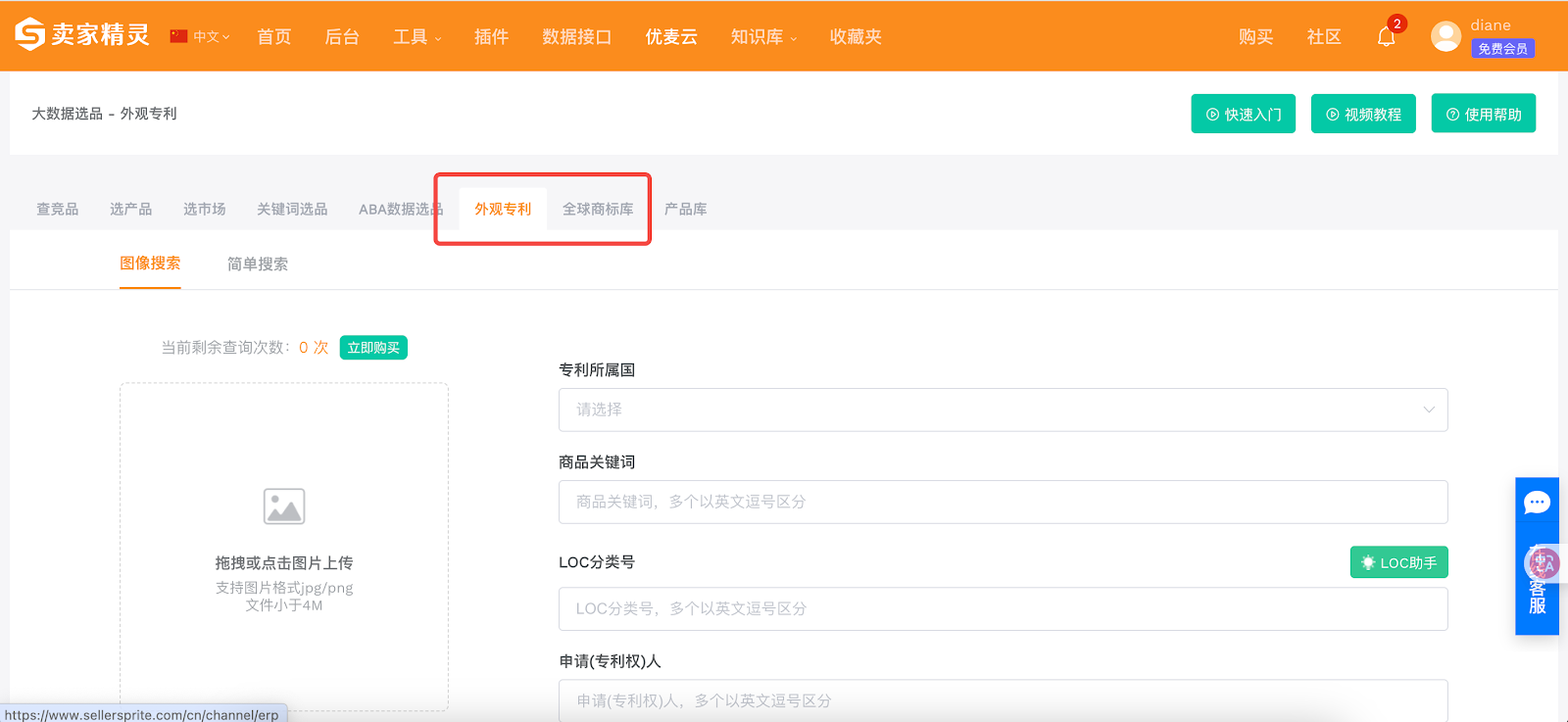Open the 快速入门 guide button
1568x722 pixels.
pyautogui.click(x=1243, y=115)
